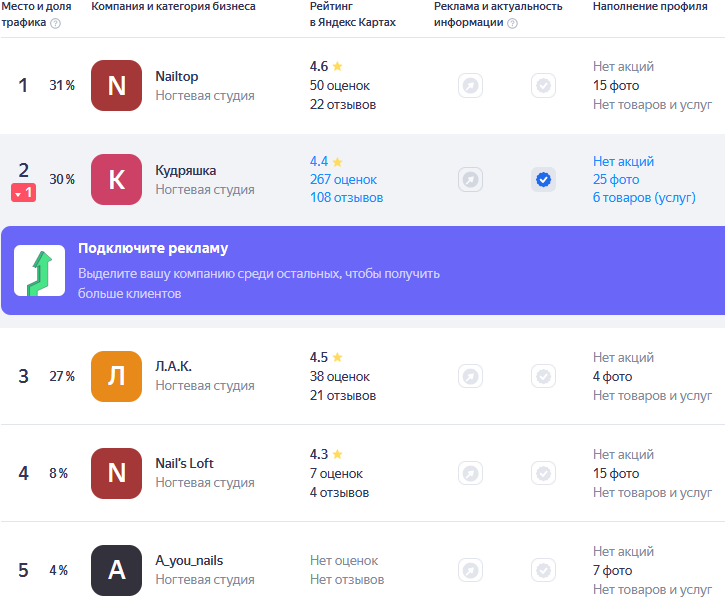Click the '38 оценок' text for Л.А.К.
The image size is (725, 610).
[x=340, y=376]
